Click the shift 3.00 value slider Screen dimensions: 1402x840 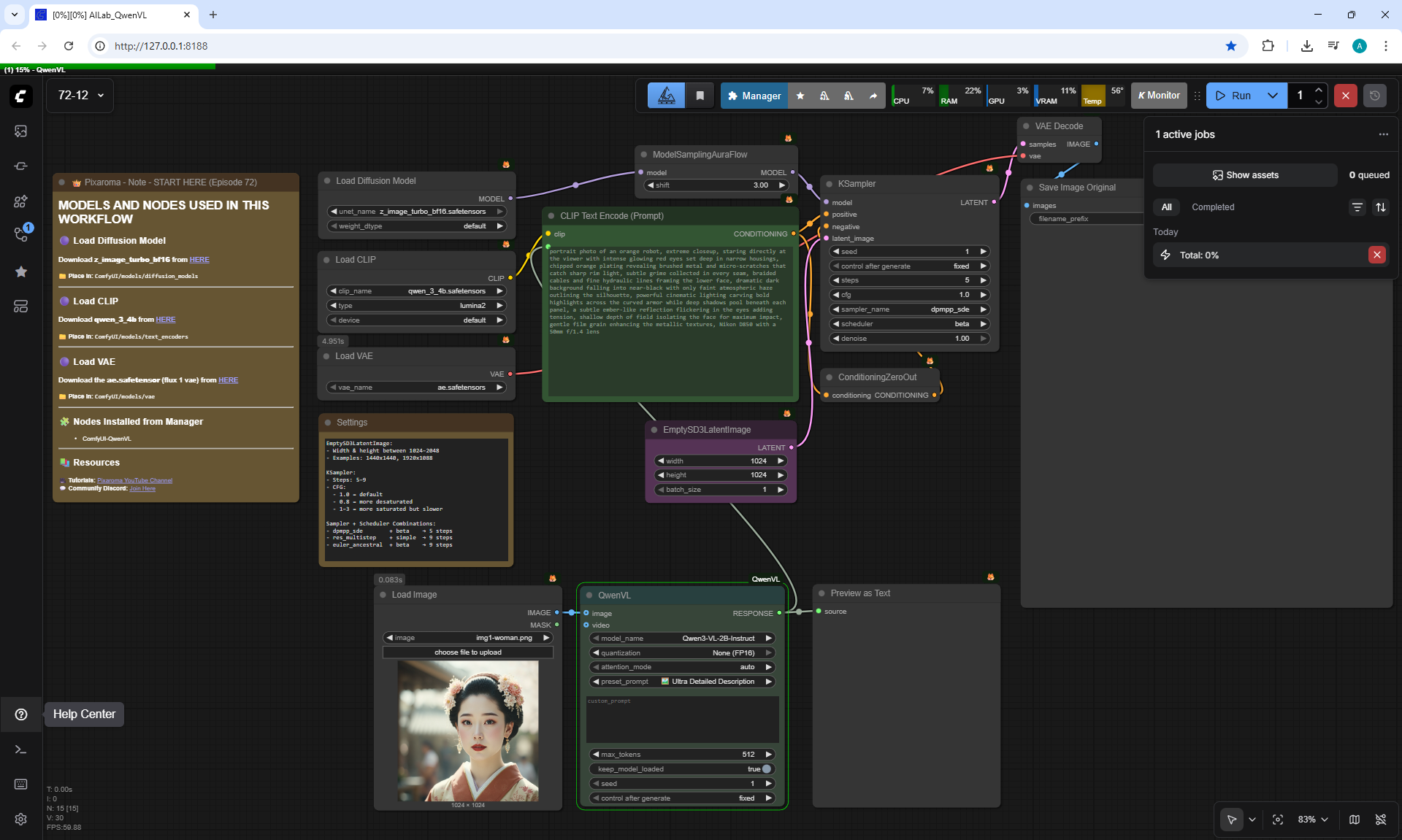pos(716,185)
